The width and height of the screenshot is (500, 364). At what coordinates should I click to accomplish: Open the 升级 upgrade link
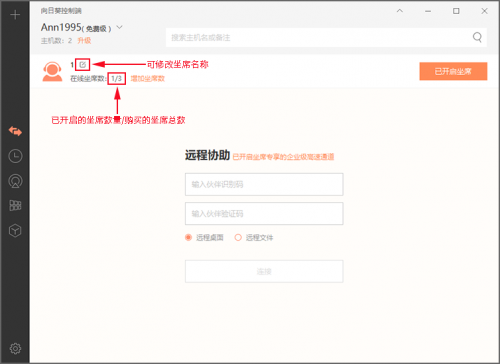84,41
